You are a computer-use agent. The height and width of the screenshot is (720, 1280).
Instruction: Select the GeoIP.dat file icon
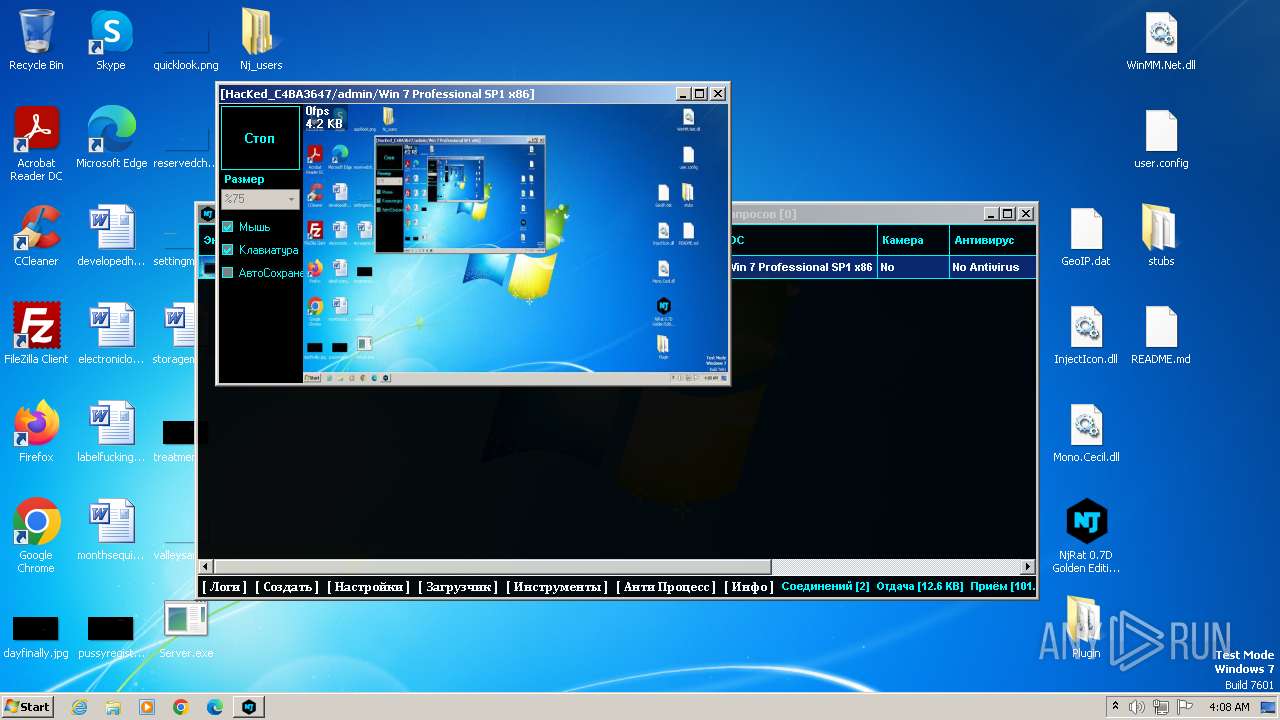pyautogui.click(x=1086, y=236)
